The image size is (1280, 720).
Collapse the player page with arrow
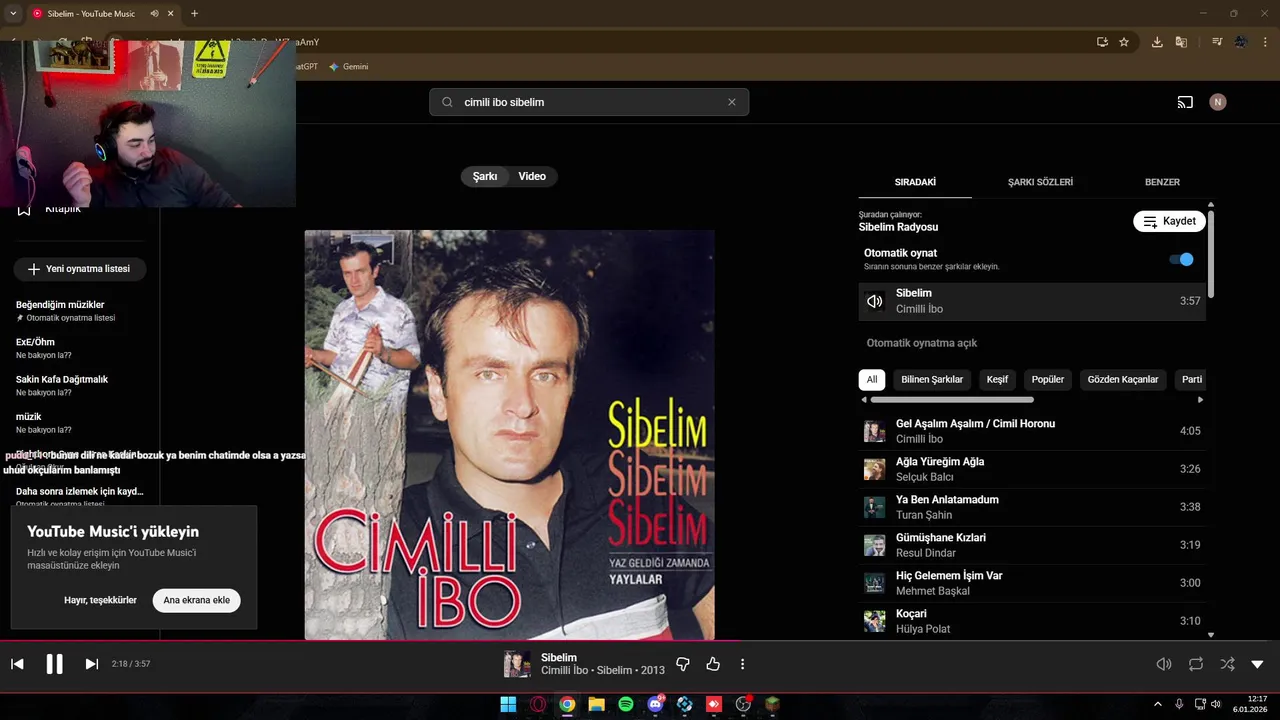[1257, 664]
